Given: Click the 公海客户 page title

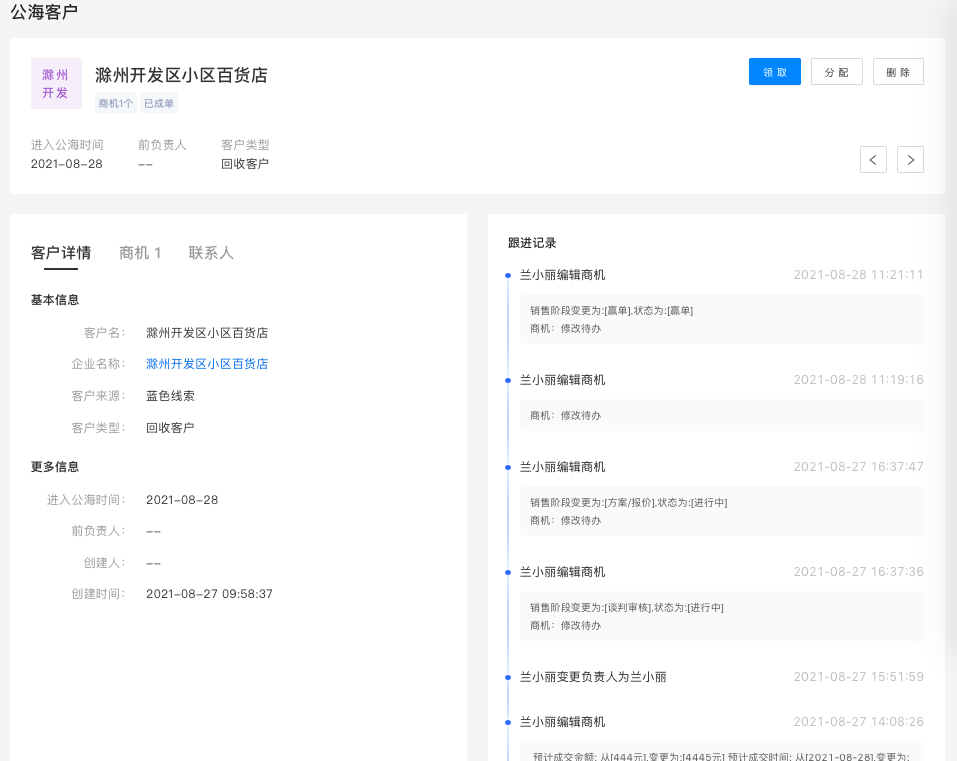Looking at the screenshot, I should (x=44, y=12).
